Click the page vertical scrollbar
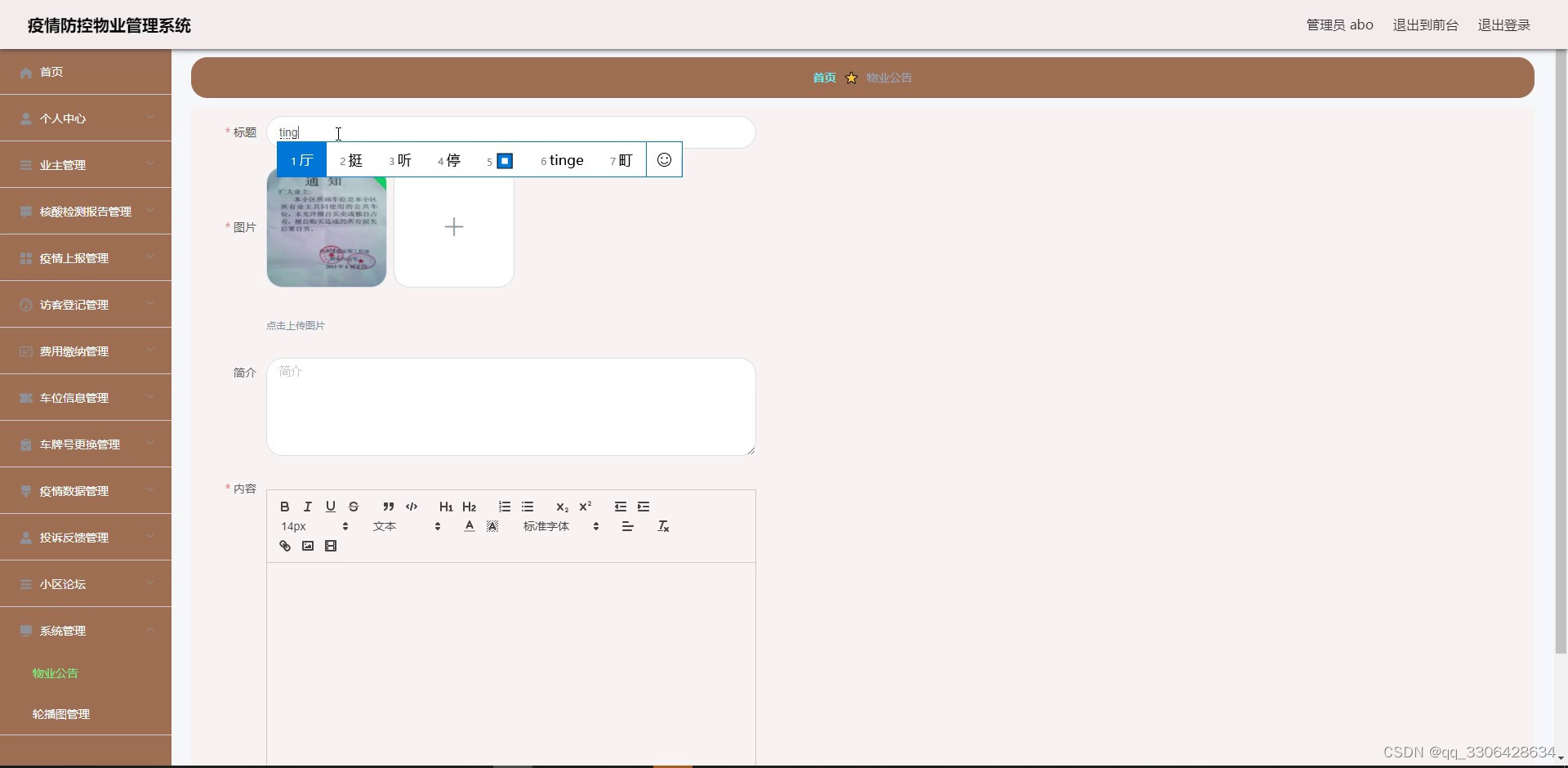Image resolution: width=1568 pixels, height=768 pixels. click(x=1561, y=351)
